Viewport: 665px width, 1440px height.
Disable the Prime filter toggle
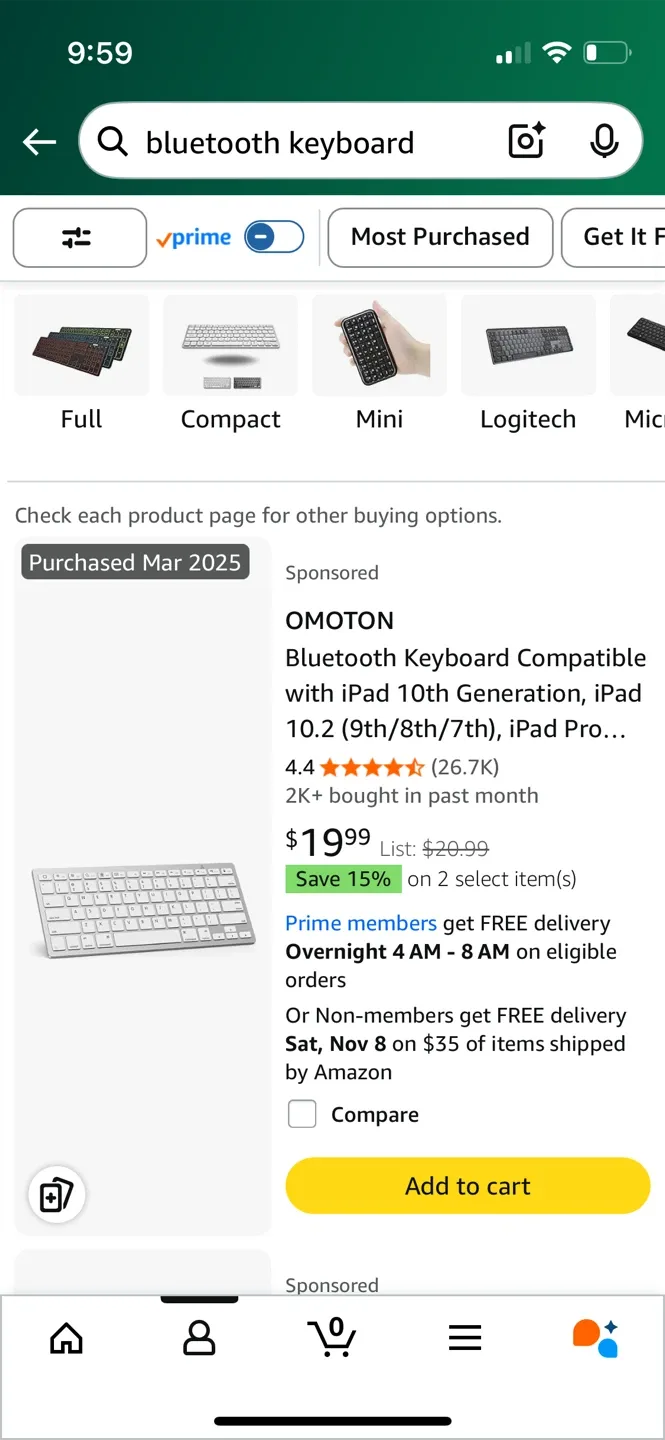point(272,237)
